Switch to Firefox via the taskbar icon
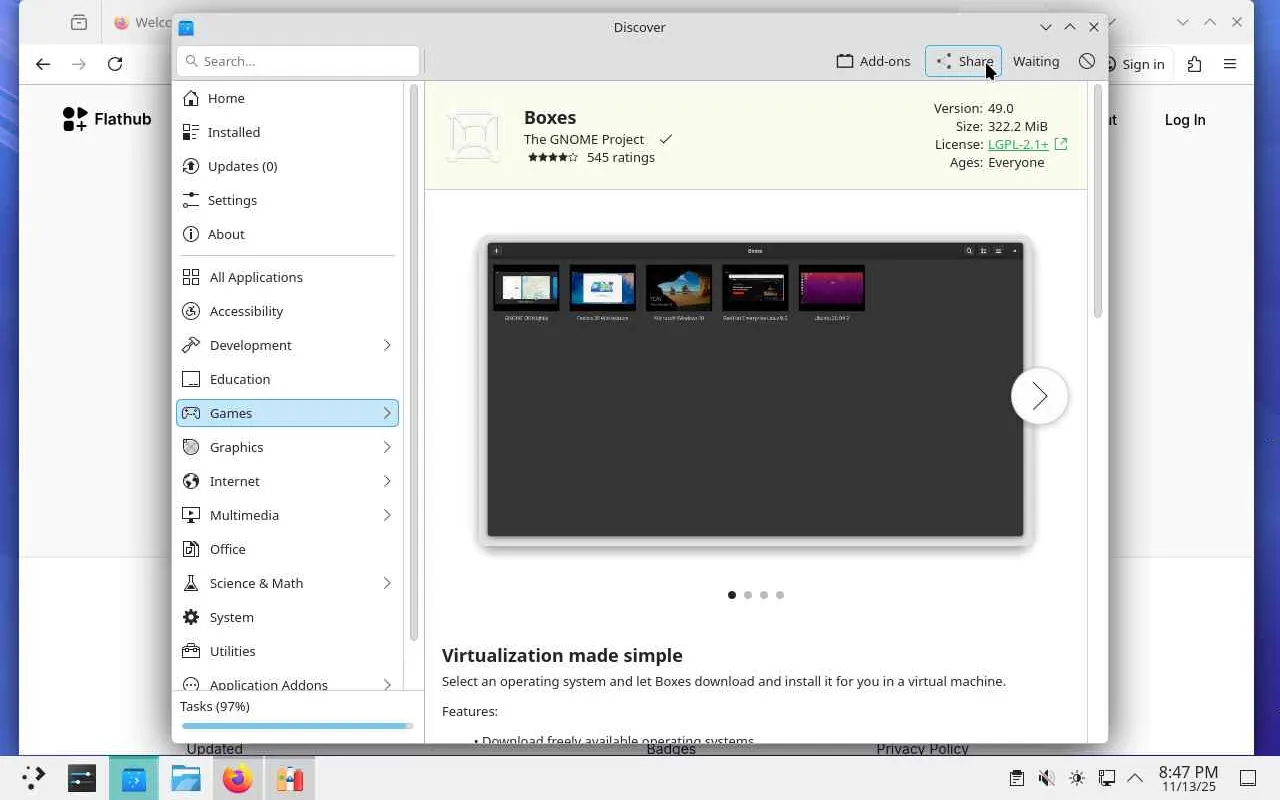The width and height of the screenshot is (1280, 800). 238,778
